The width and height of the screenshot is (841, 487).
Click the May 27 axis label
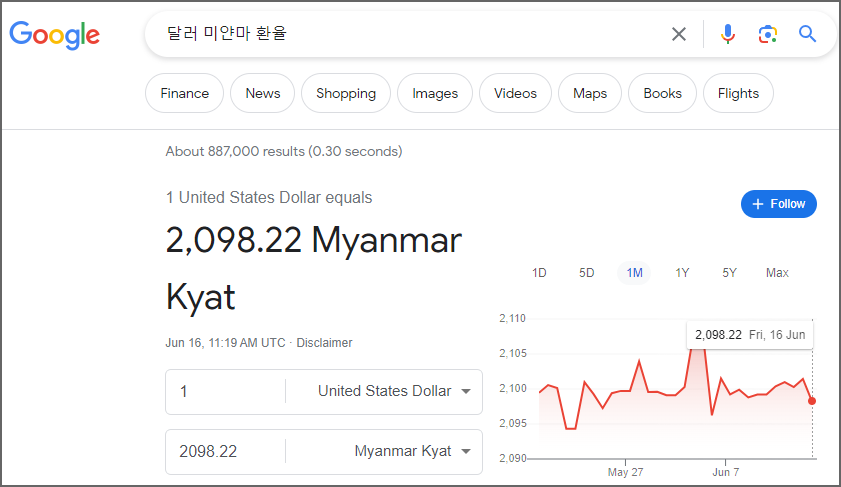pos(625,473)
